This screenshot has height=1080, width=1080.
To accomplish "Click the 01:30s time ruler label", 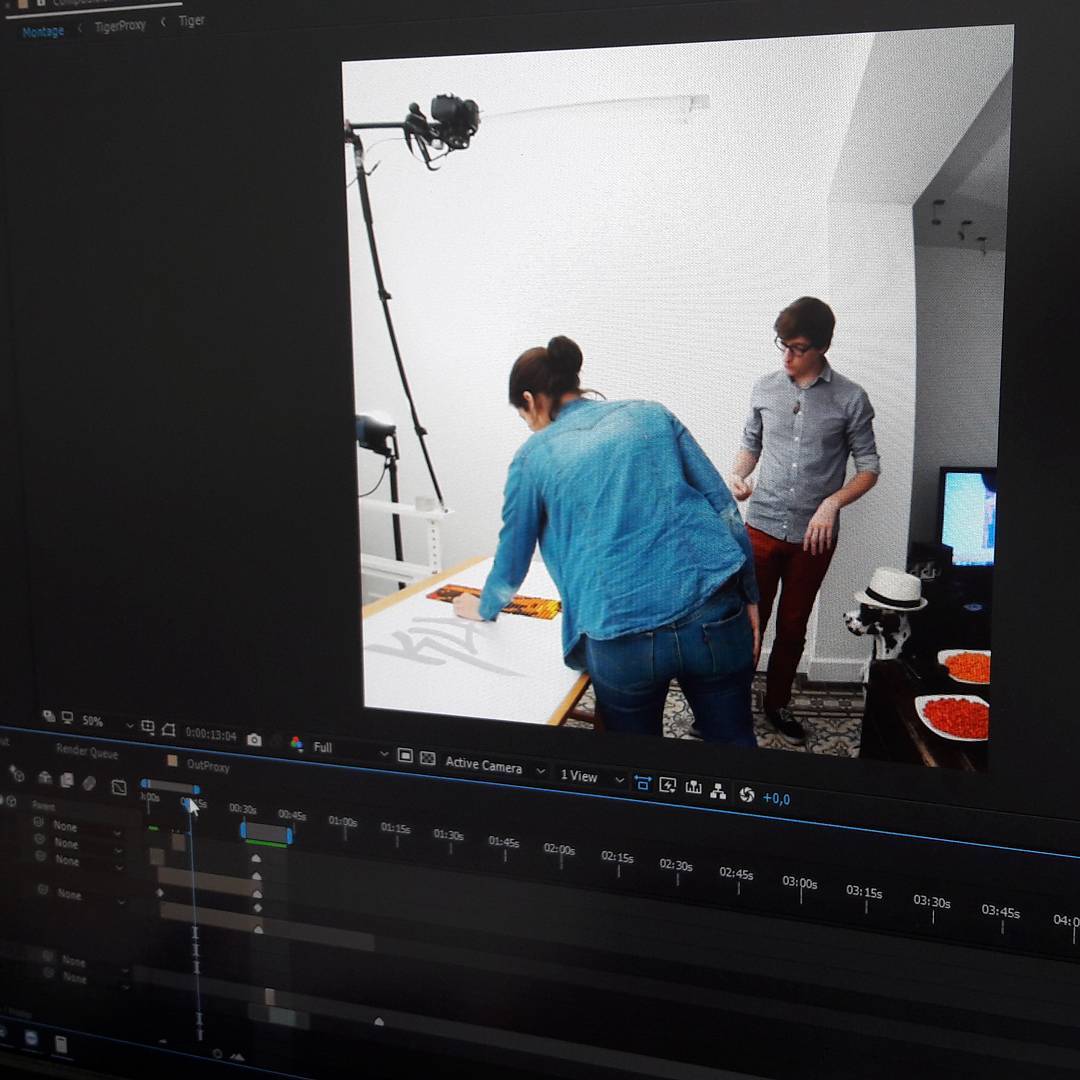I will click(x=448, y=834).
